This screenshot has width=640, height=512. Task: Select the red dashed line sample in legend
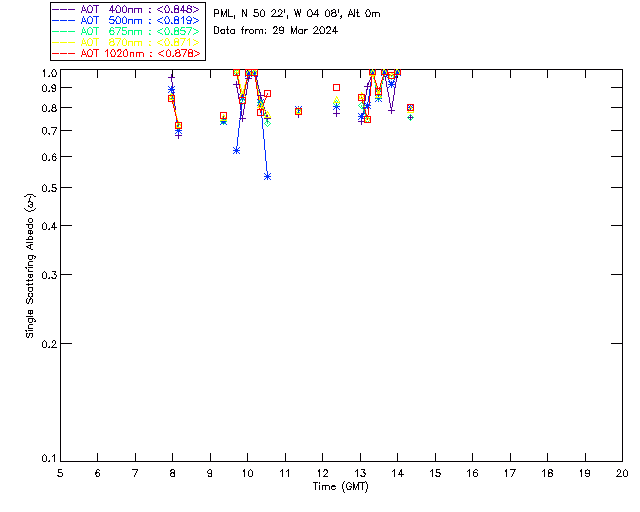pos(64,54)
